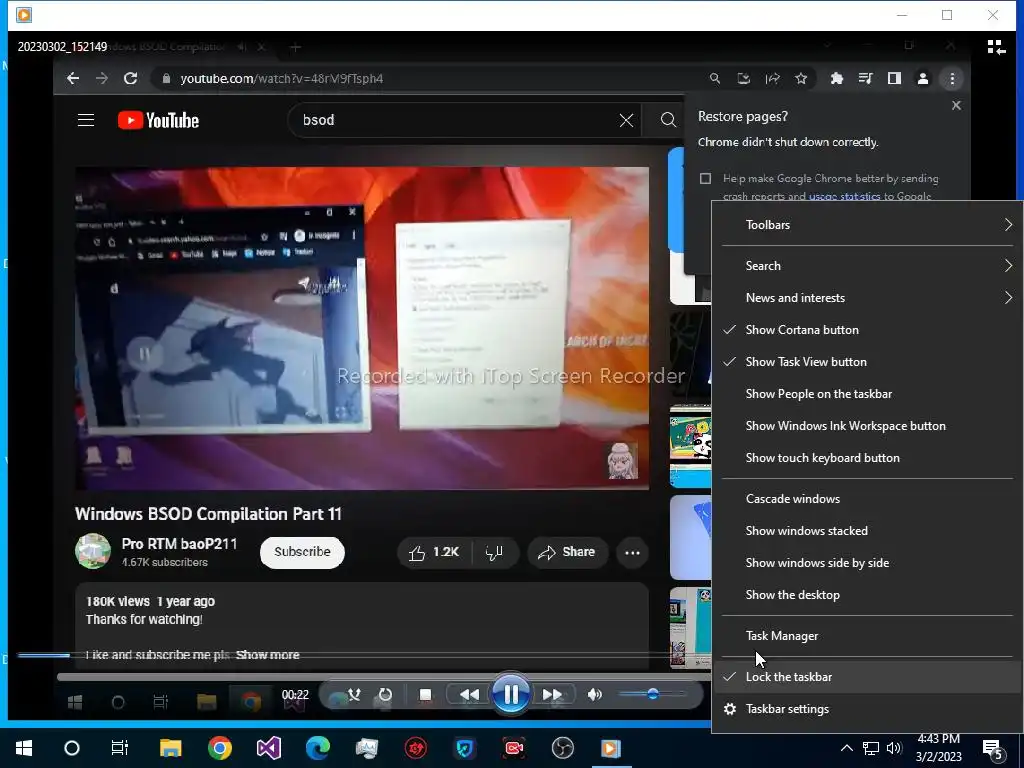Skip to previous track in media player

click(469, 694)
